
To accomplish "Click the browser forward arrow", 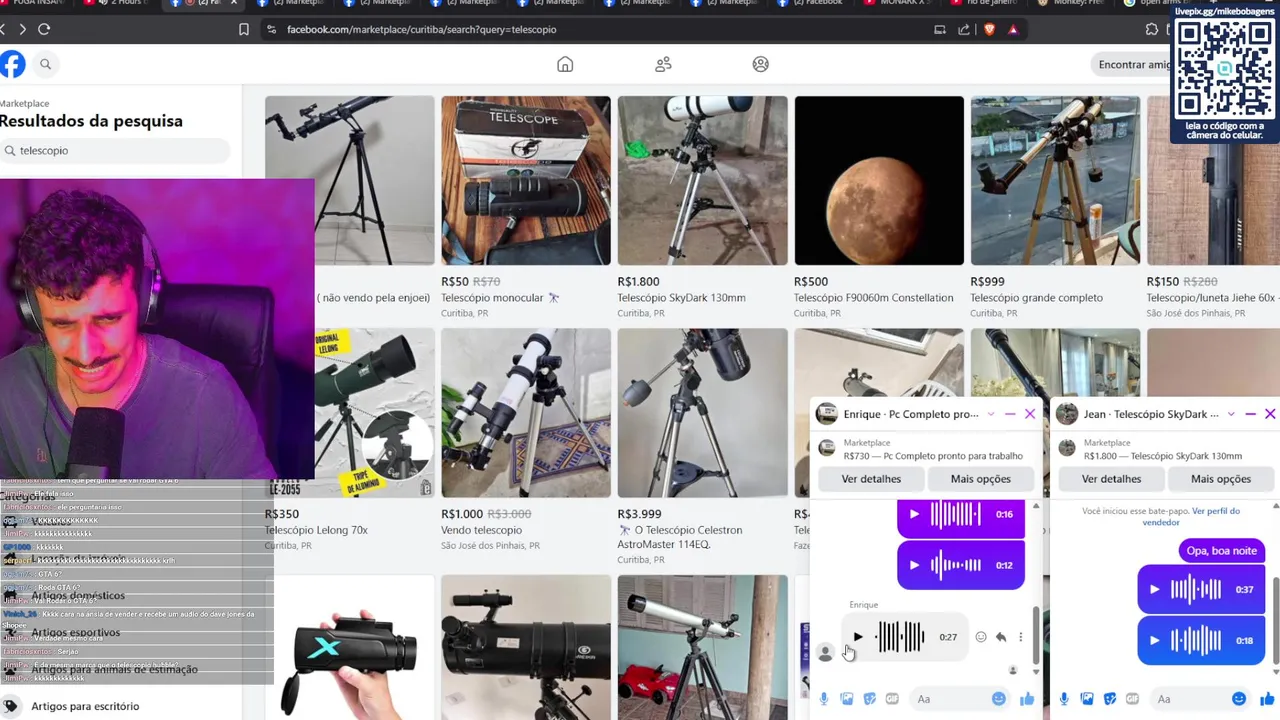I will [x=21, y=29].
